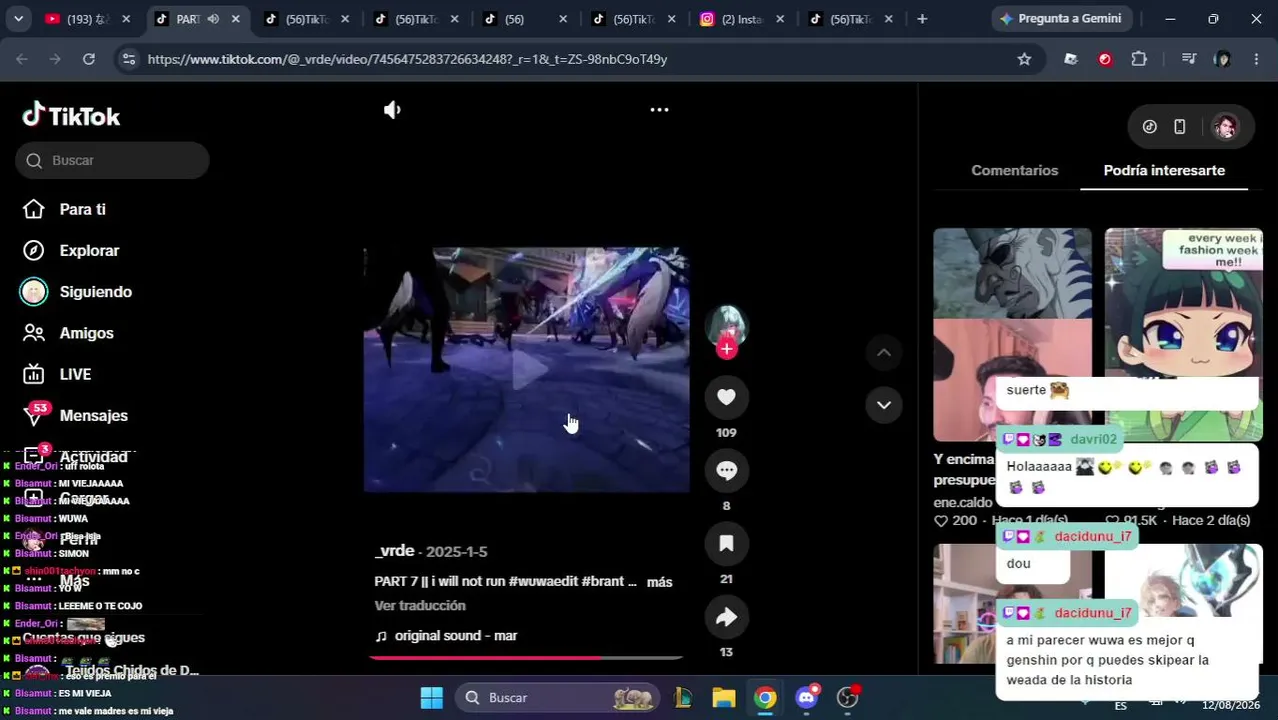Screen dimensions: 1278x720
Task: Open Google Chrome from the taskbar
Action: pos(765,697)
